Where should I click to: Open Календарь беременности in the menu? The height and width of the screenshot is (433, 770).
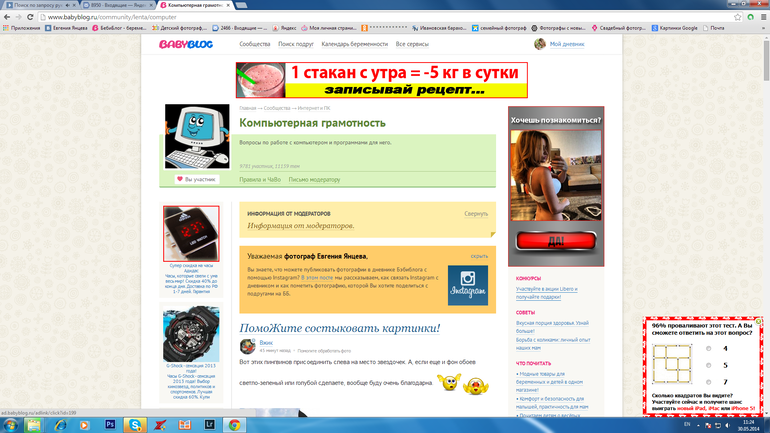[355, 44]
